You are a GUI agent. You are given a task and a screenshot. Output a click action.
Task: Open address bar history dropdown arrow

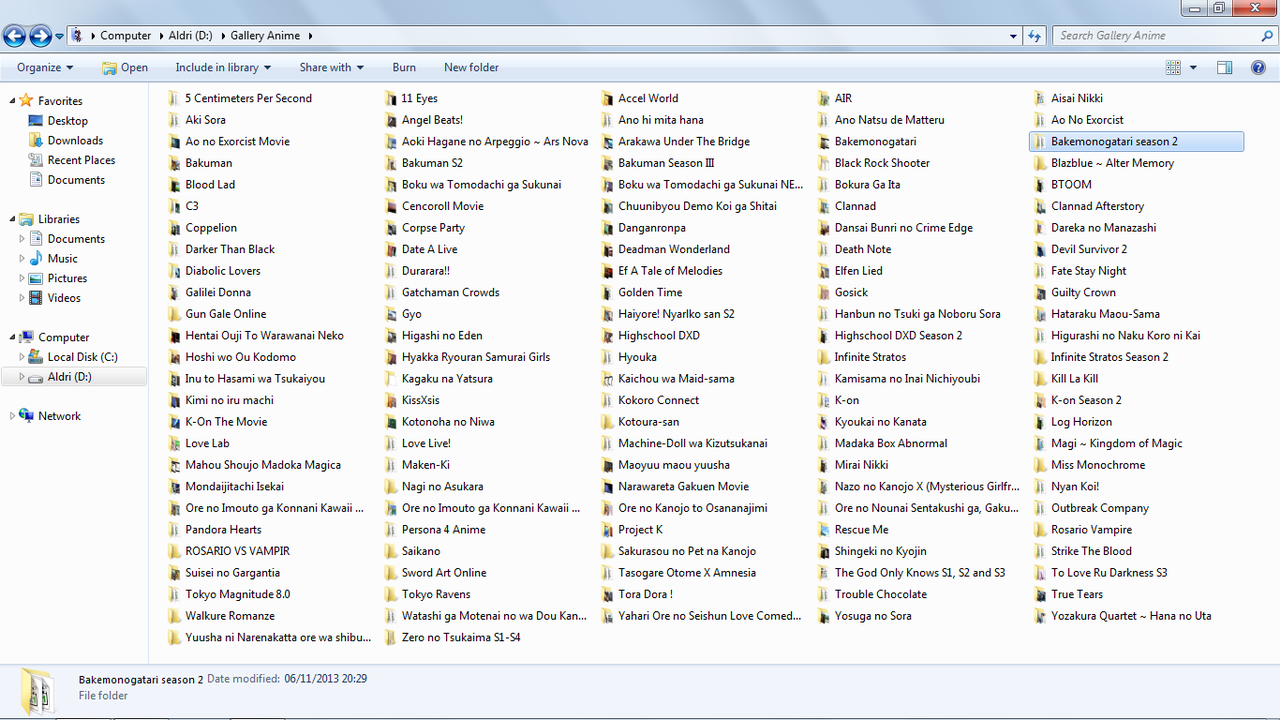[1014, 36]
